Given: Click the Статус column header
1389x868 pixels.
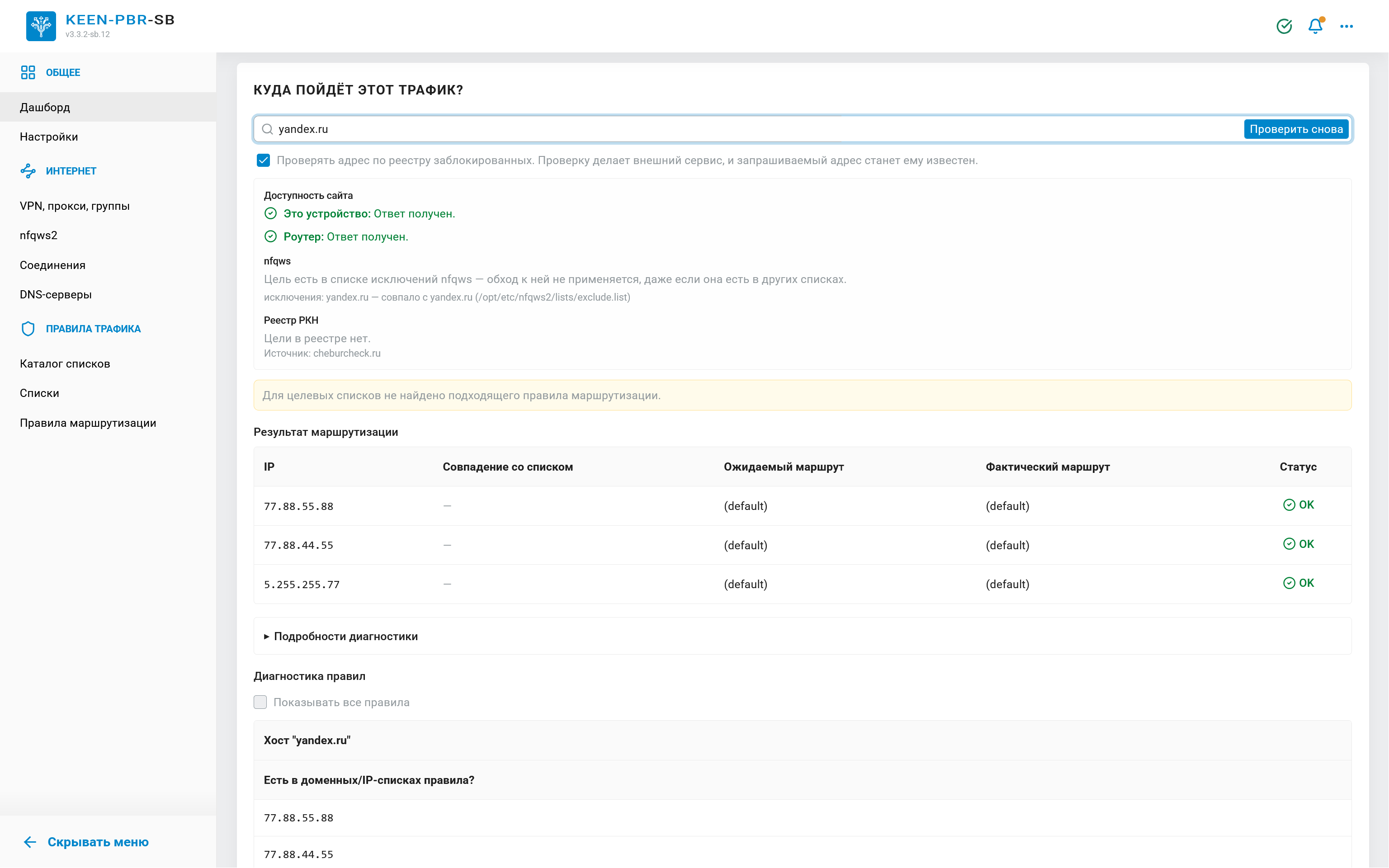Looking at the screenshot, I should [1298, 467].
